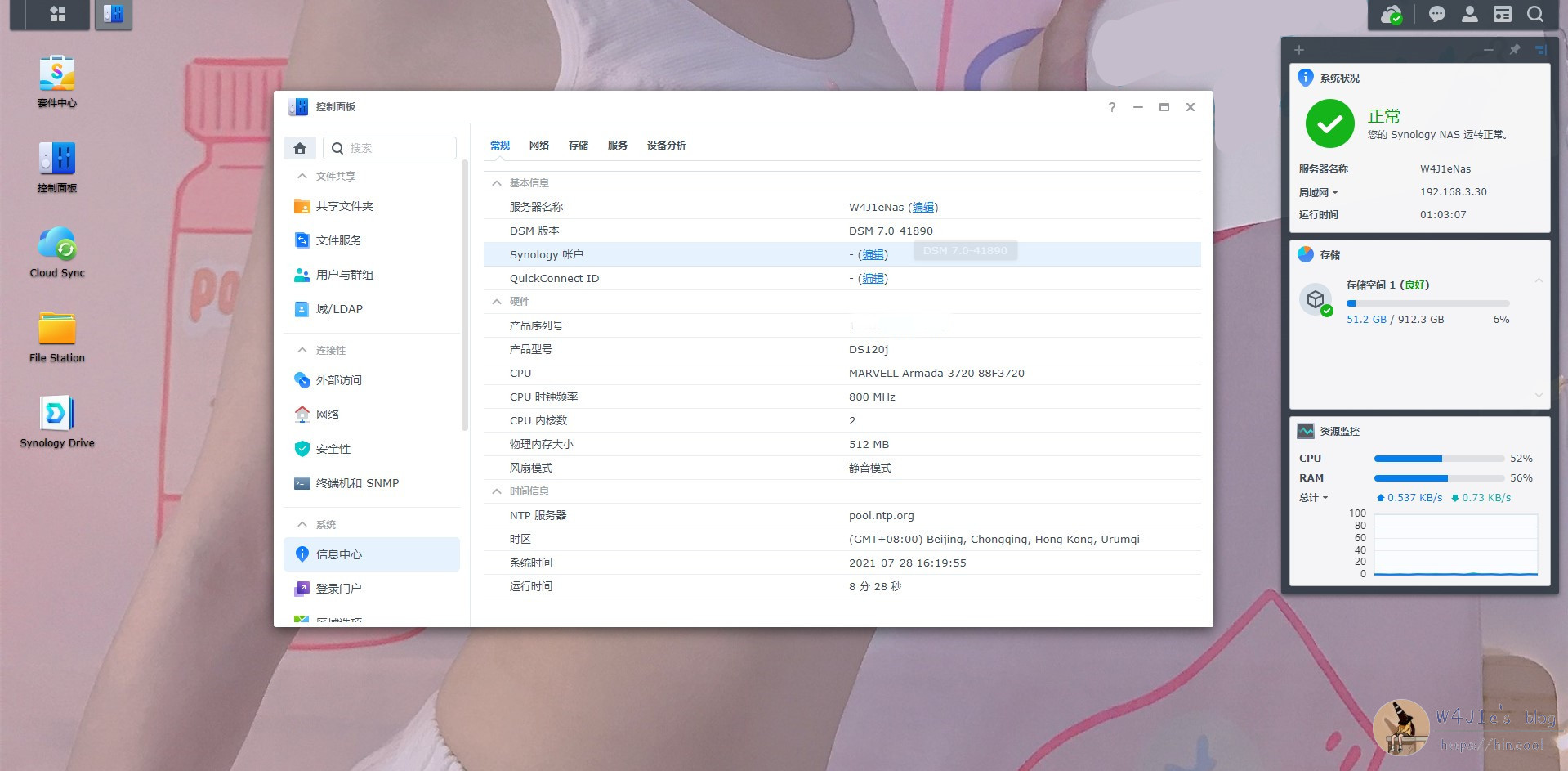Image resolution: width=1568 pixels, height=771 pixels.
Task: Click the 编辑 link beside server name
Action: click(922, 208)
